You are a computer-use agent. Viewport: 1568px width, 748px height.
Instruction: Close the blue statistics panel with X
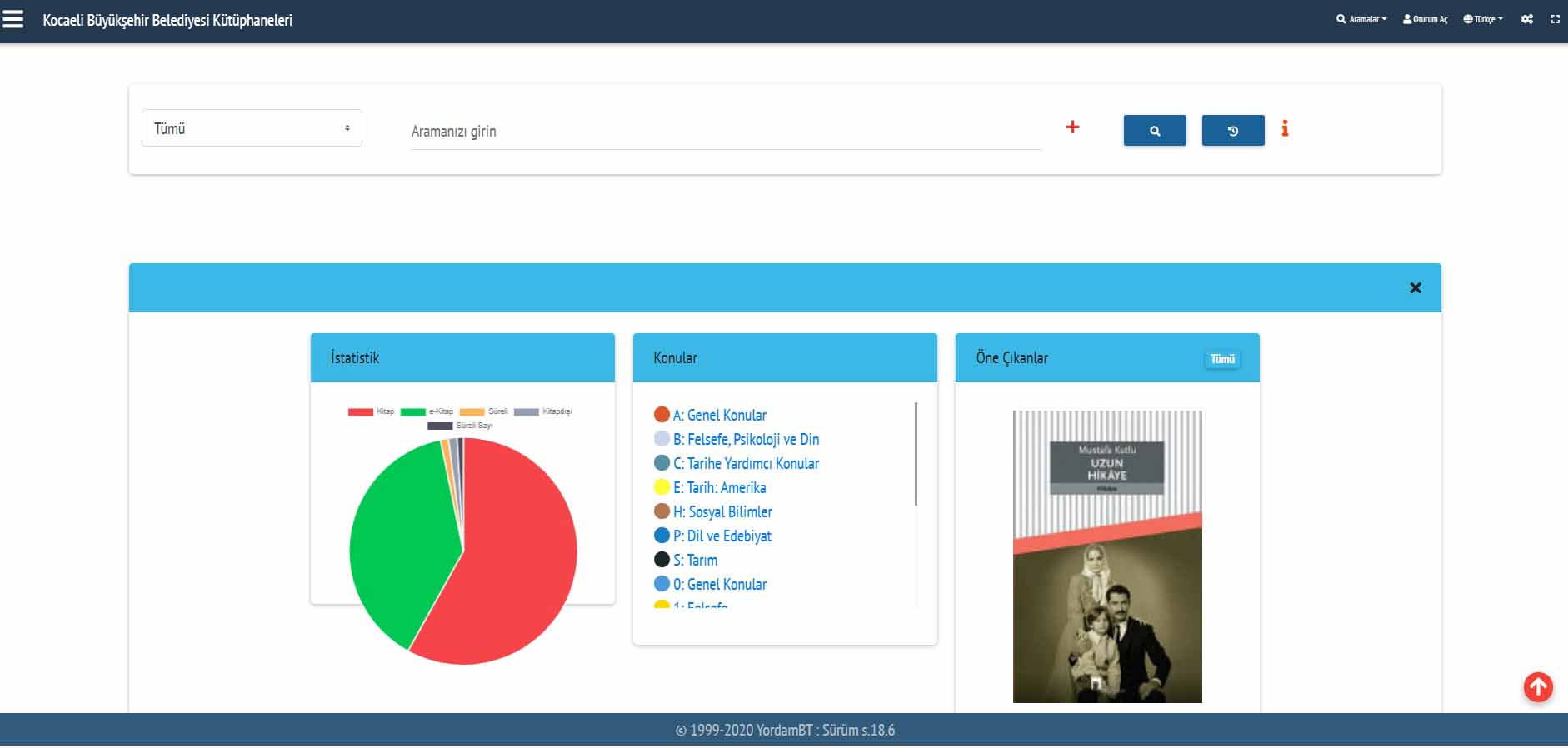click(x=1415, y=288)
